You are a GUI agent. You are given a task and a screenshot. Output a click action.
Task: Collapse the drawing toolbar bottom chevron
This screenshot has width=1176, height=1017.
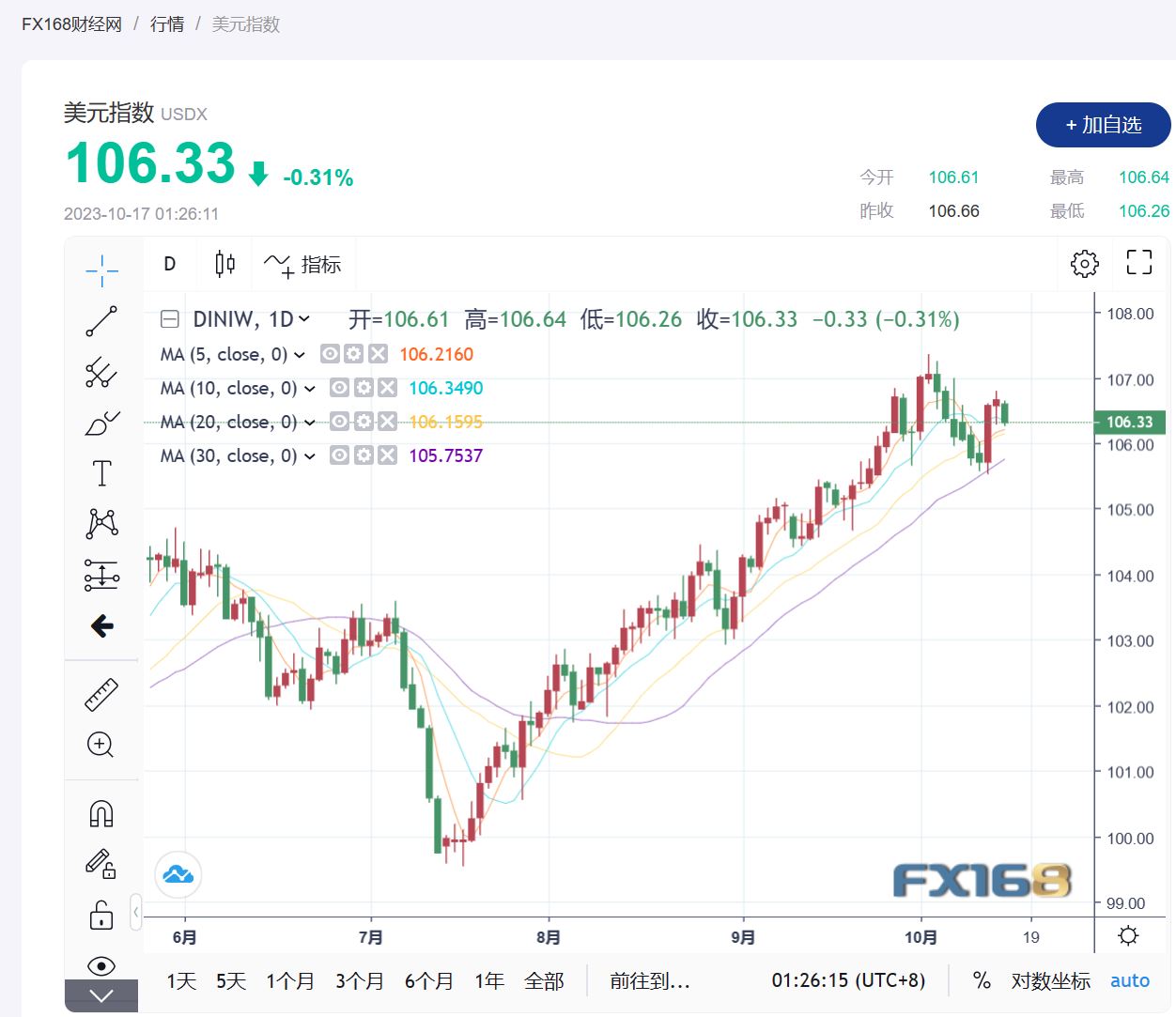click(x=101, y=995)
